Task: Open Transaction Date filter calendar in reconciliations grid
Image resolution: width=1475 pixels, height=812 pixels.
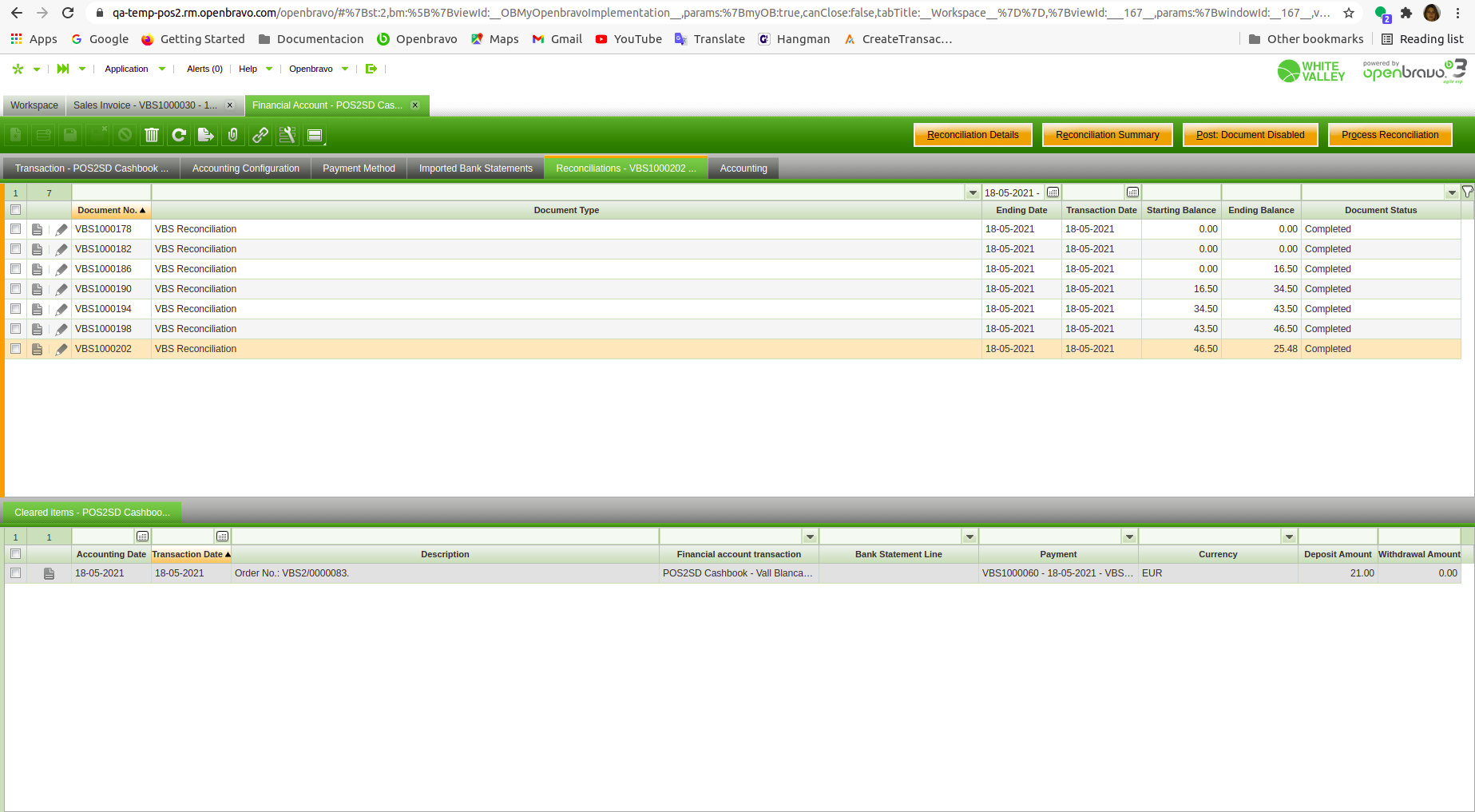Action: (x=1133, y=192)
